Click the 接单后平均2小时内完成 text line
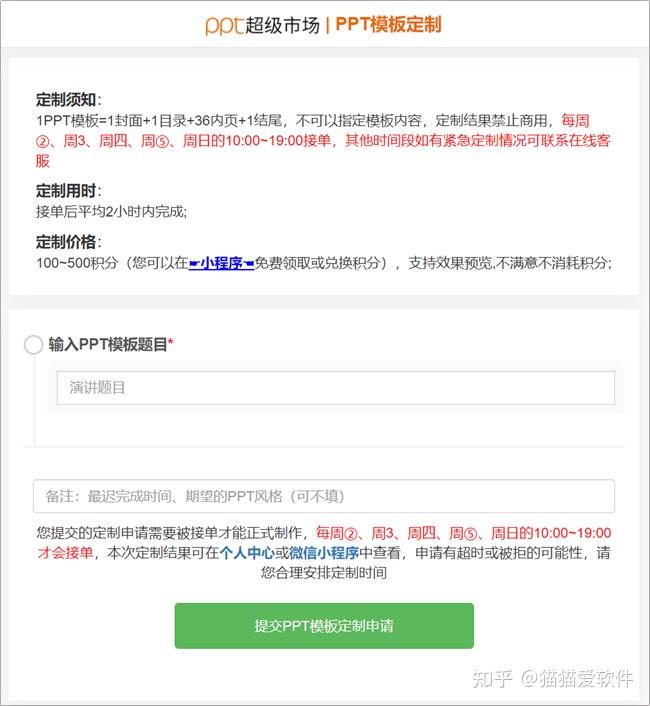Image resolution: width=650 pixels, height=706 pixels. (111, 212)
